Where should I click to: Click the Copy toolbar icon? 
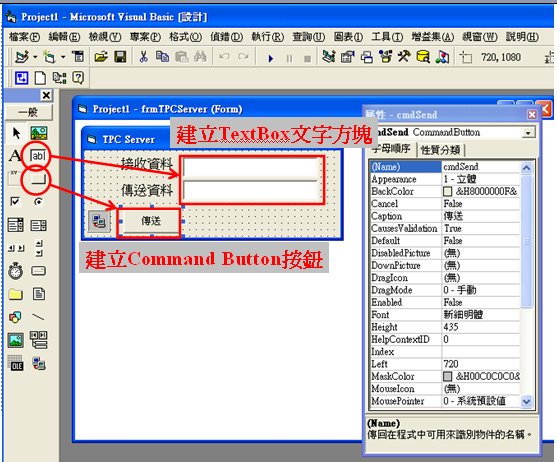[x=163, y=57]
